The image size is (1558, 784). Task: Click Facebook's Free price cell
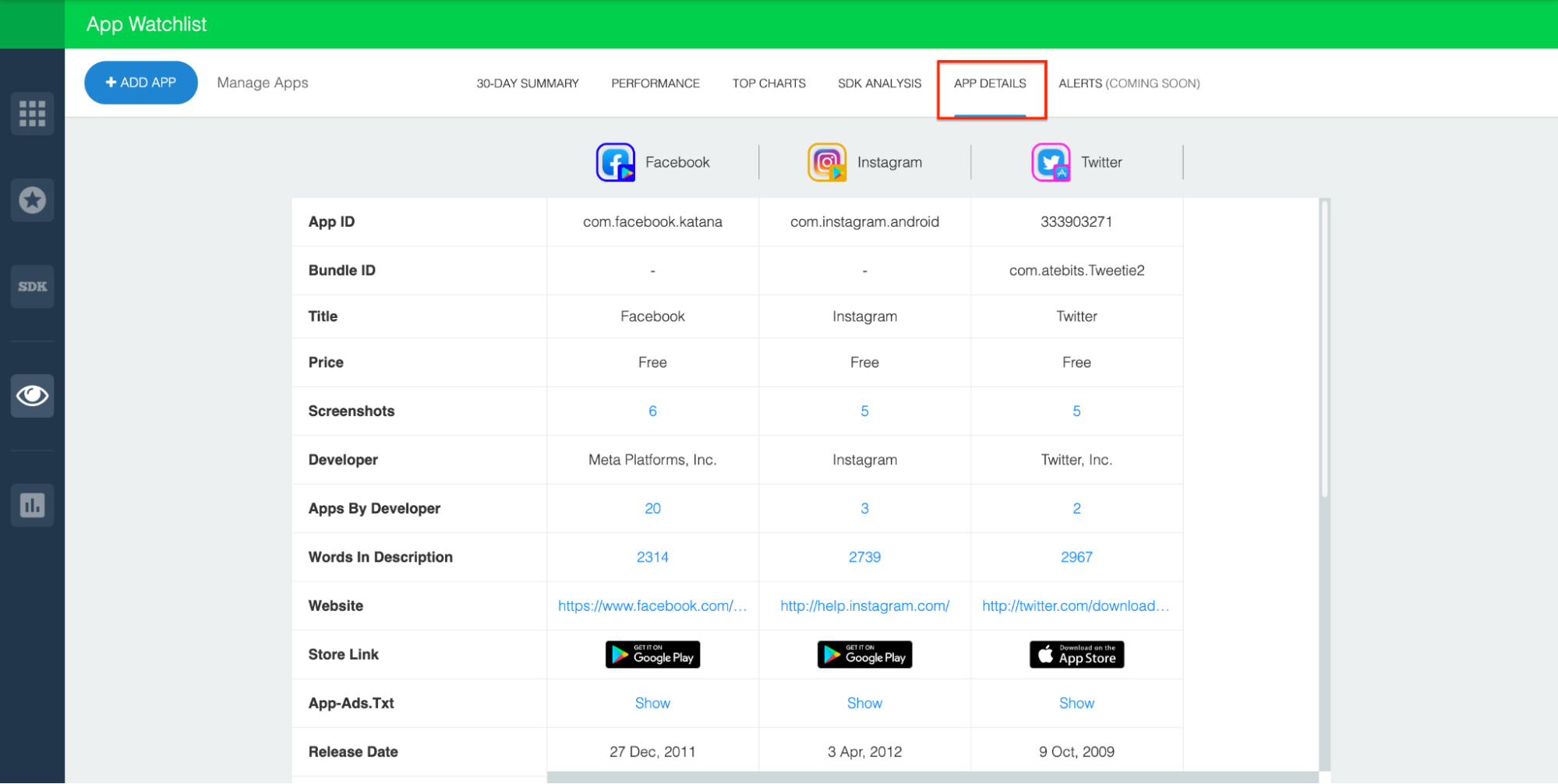(652, 362)
